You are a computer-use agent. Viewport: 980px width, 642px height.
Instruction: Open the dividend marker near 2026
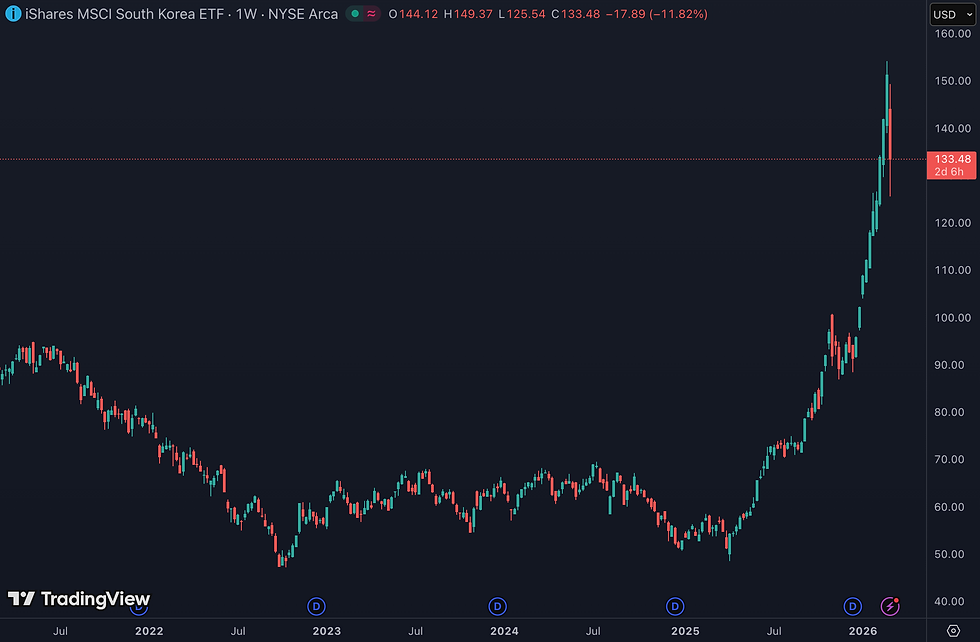[852, 606]
